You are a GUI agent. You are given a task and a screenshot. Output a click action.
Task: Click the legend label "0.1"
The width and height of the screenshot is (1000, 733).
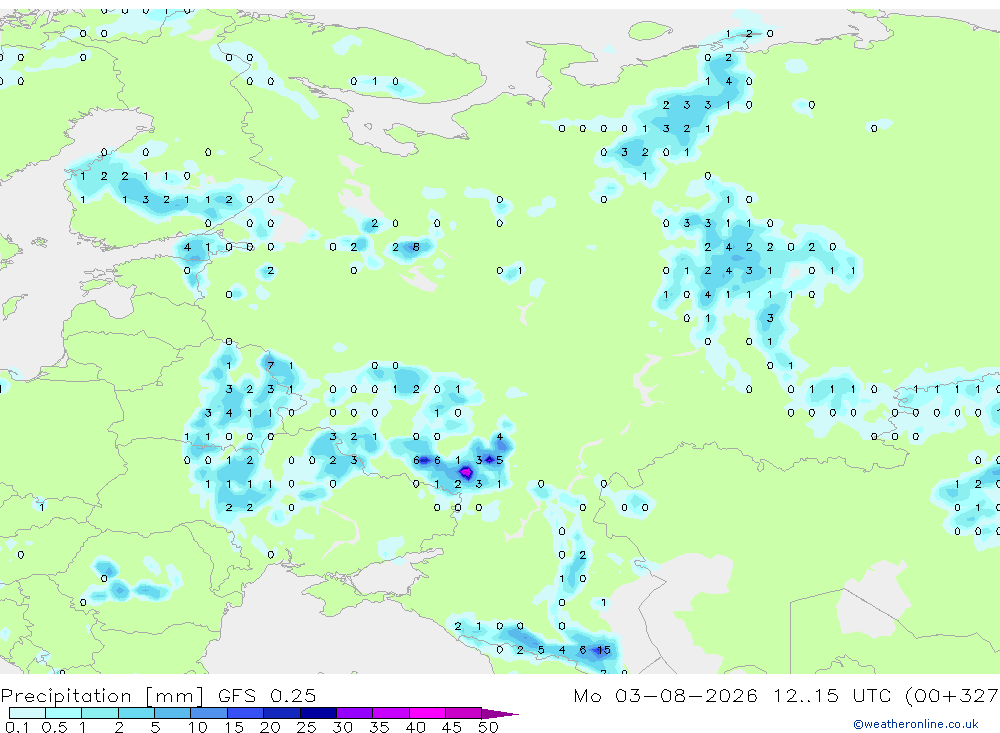[18, 727]
